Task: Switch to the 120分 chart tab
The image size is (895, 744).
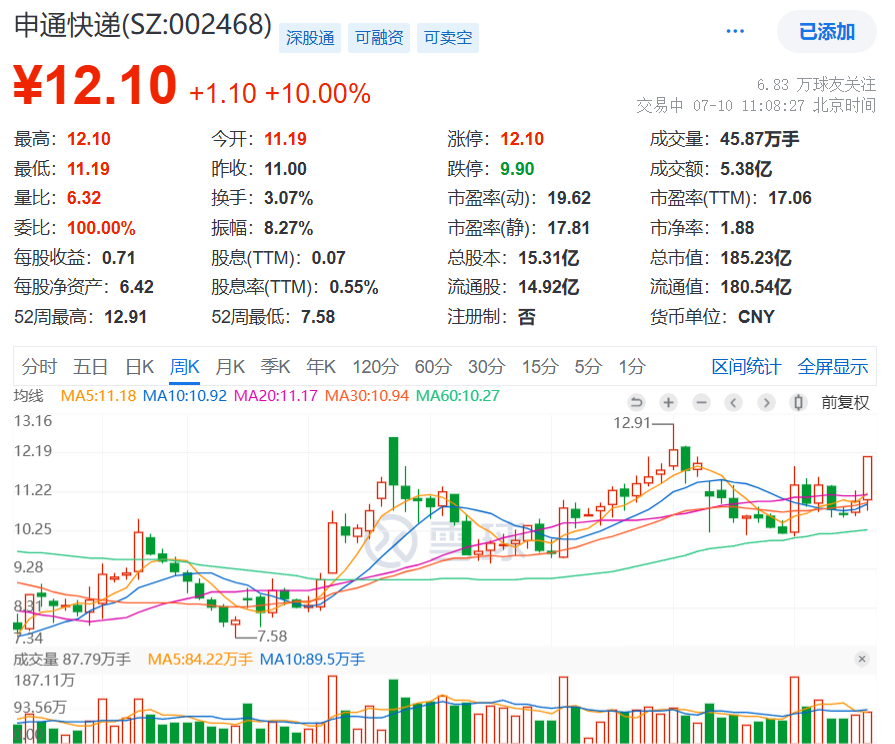Action: pos(375,367)
